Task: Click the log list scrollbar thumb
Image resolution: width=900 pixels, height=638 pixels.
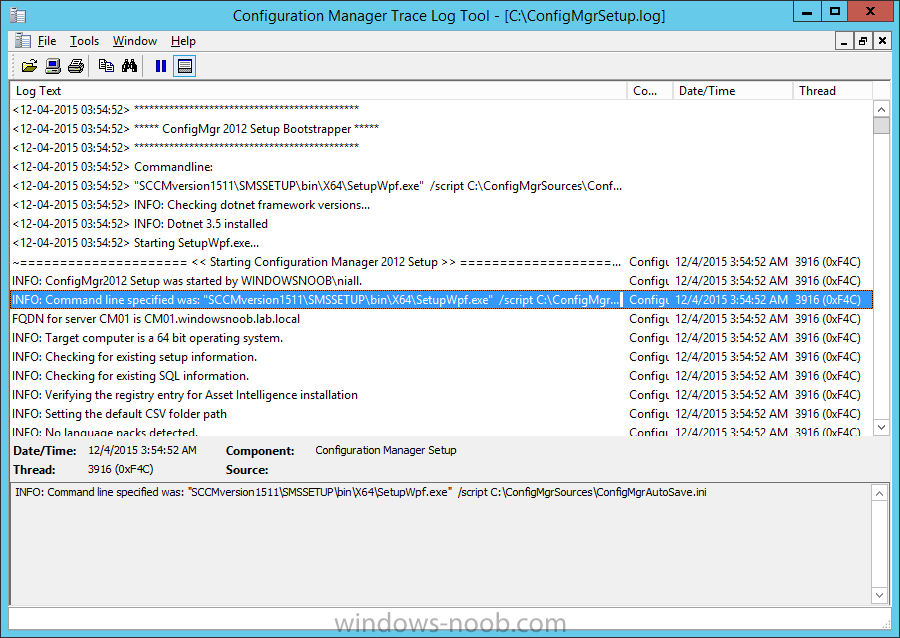Action: (881, 126)
